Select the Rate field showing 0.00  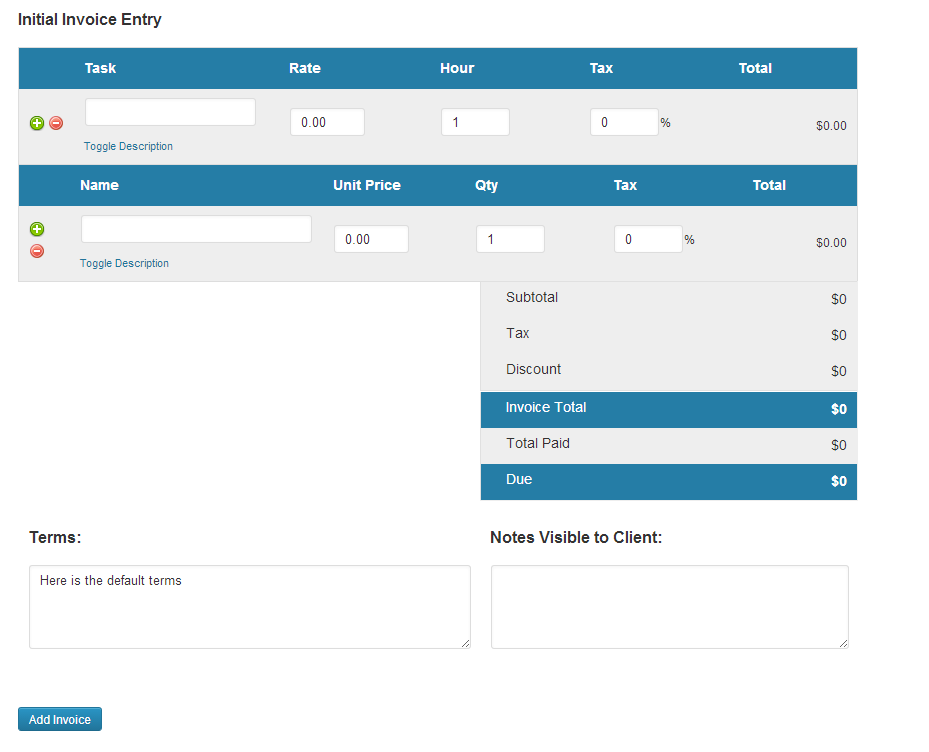coord(325,121)
